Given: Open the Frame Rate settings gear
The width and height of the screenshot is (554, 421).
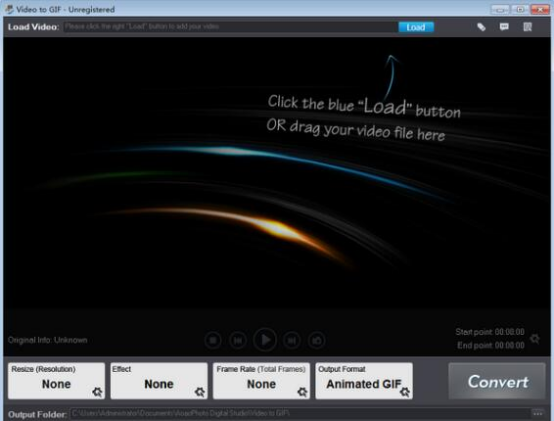Looking at the screenshot, I should tap(302, 392).
